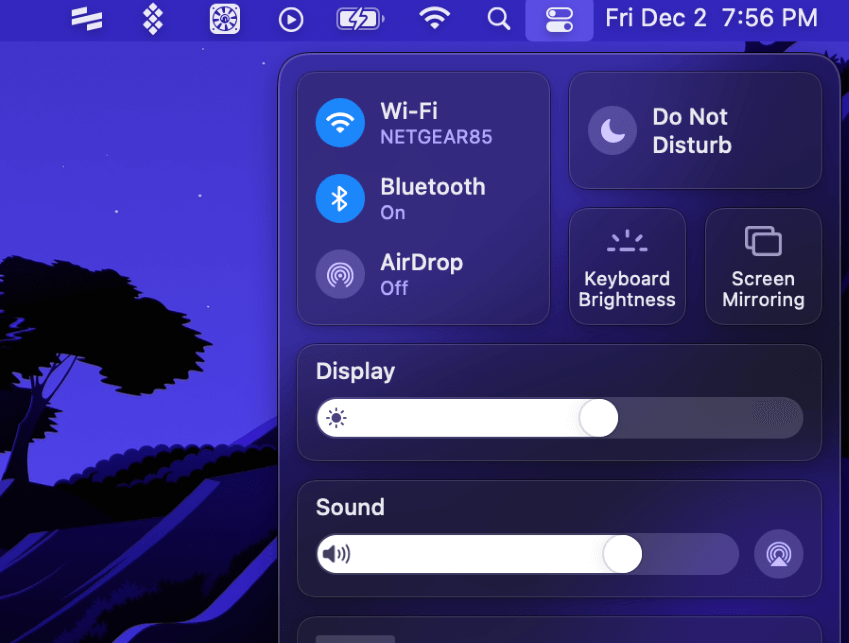
Task: Click the battery charging status icon
Action: coord(360,20)
